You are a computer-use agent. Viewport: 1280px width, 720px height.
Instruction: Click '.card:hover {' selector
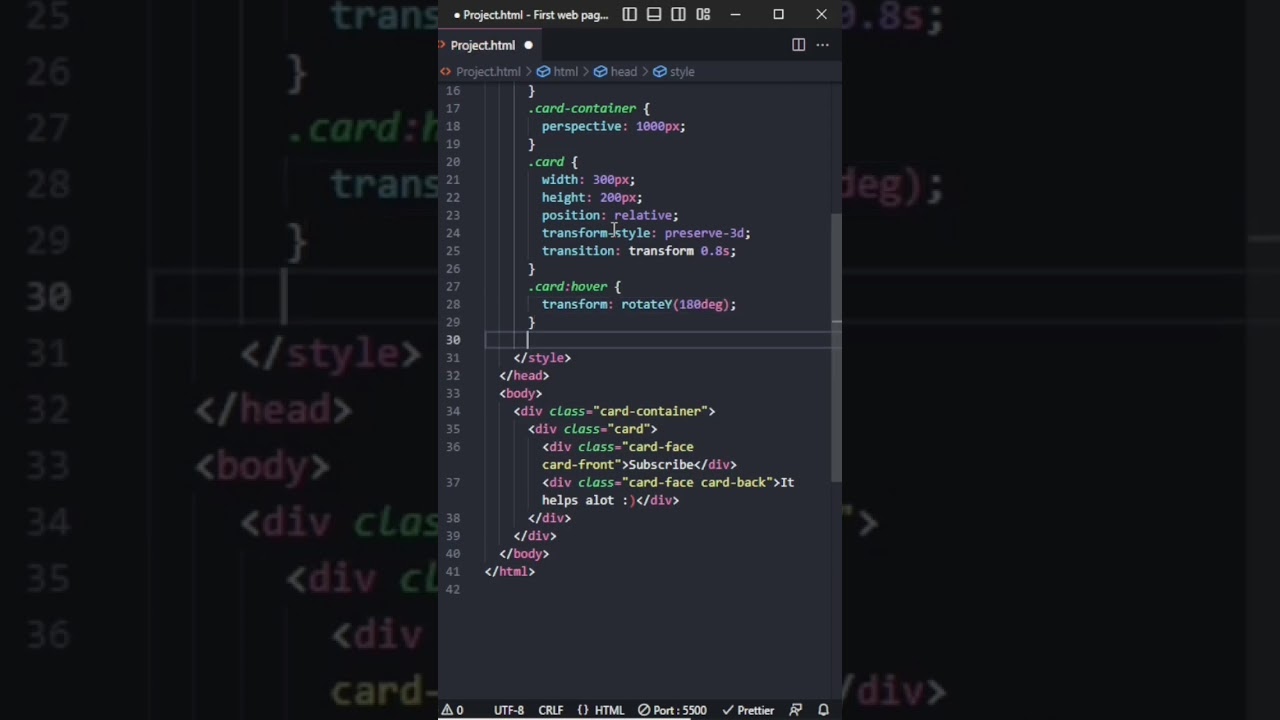575,287
